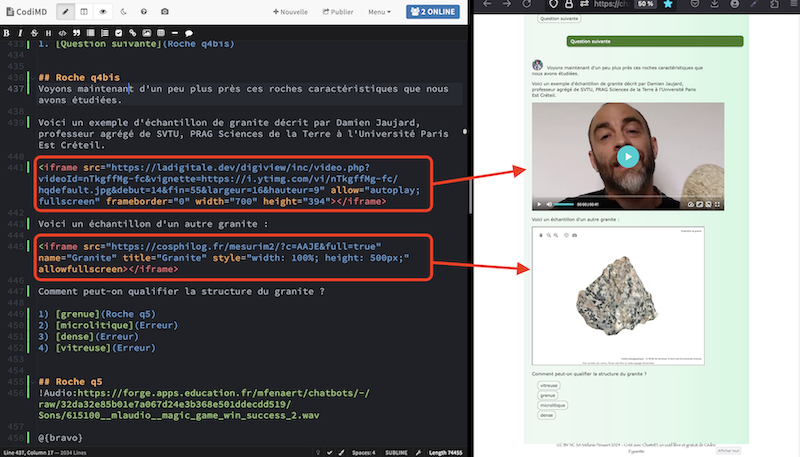Click the '@{bravo}' line in editor
The width and height of the screenshot is (800, 457).
[60, 438]
